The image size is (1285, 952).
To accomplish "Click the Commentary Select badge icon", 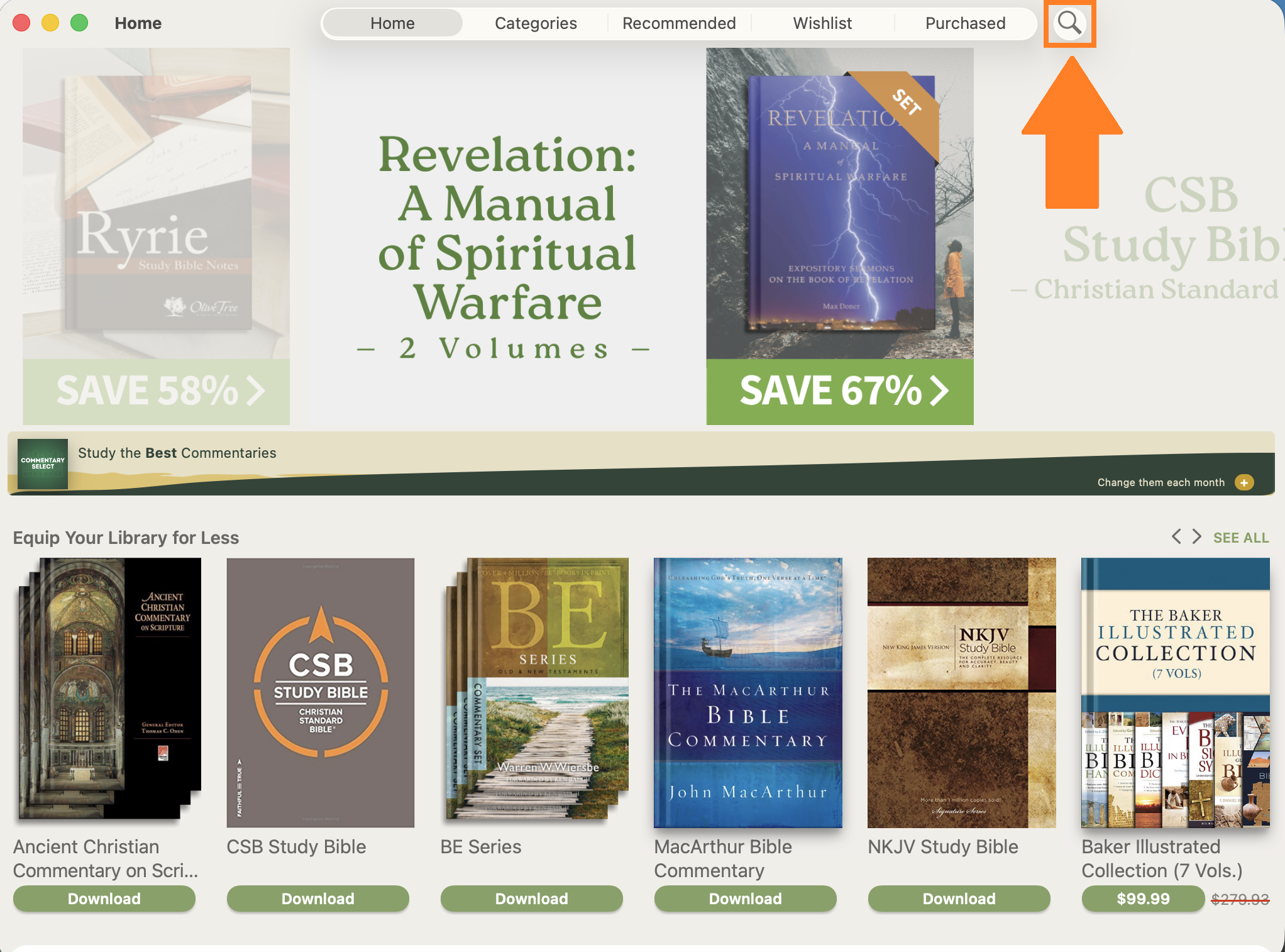I will (43, 463).
